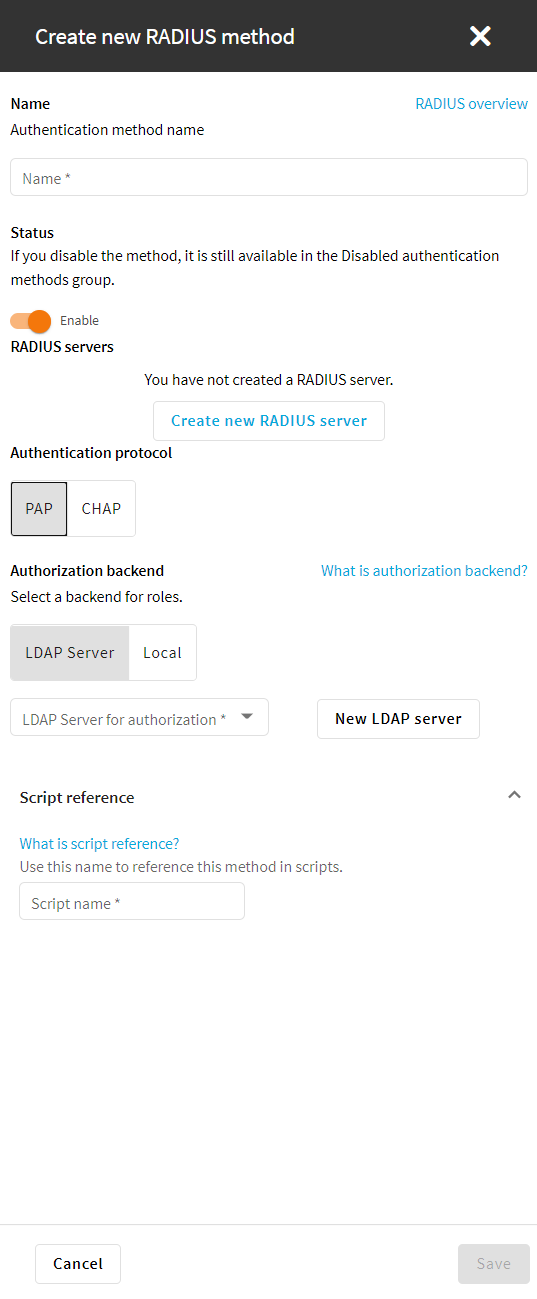Collapse Script reference using the chevron icon
The width and height of the screenshot is (537, 1299).
pyautogui.click(x=514, y=795)
